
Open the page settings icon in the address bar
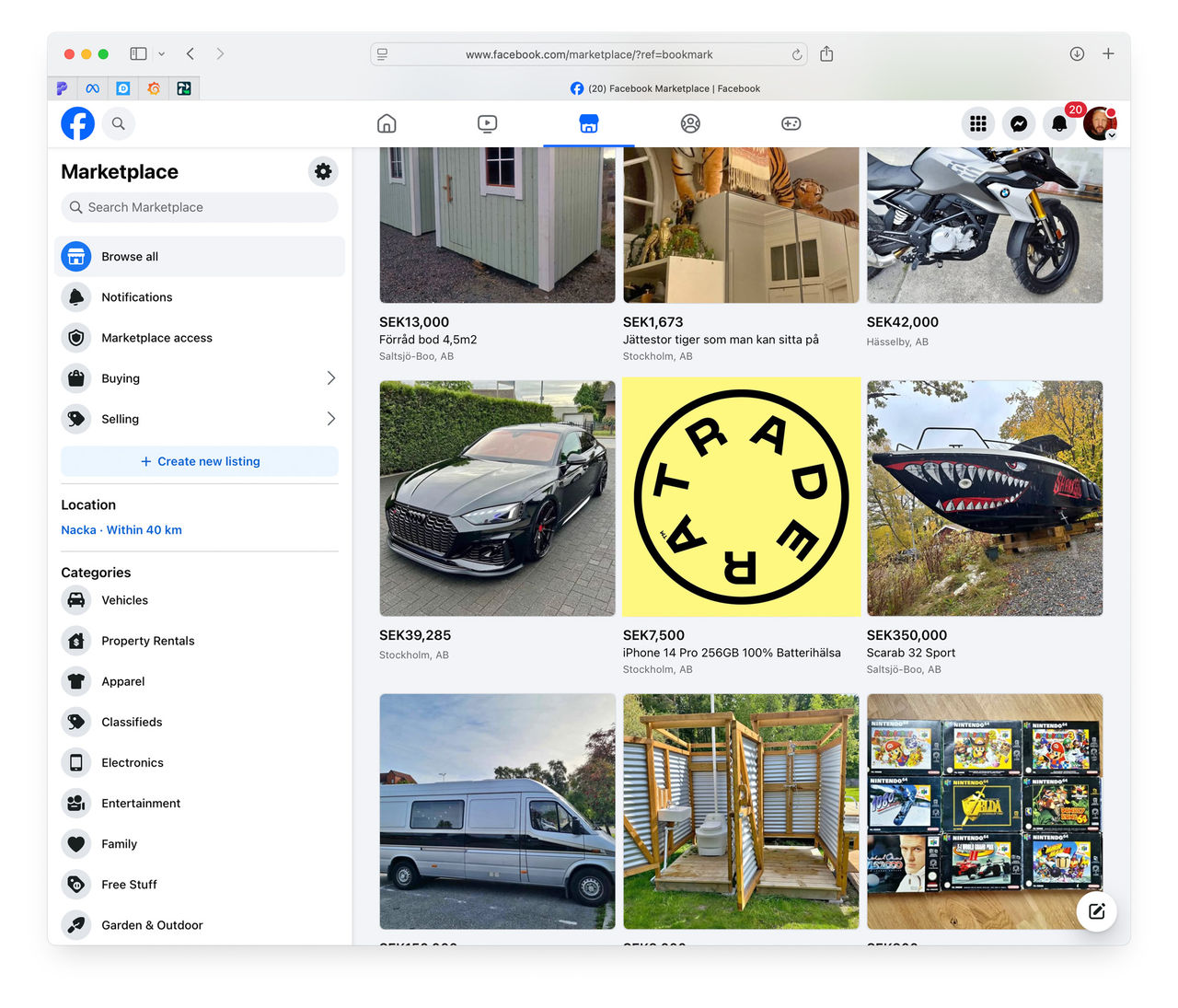point(383,54)
